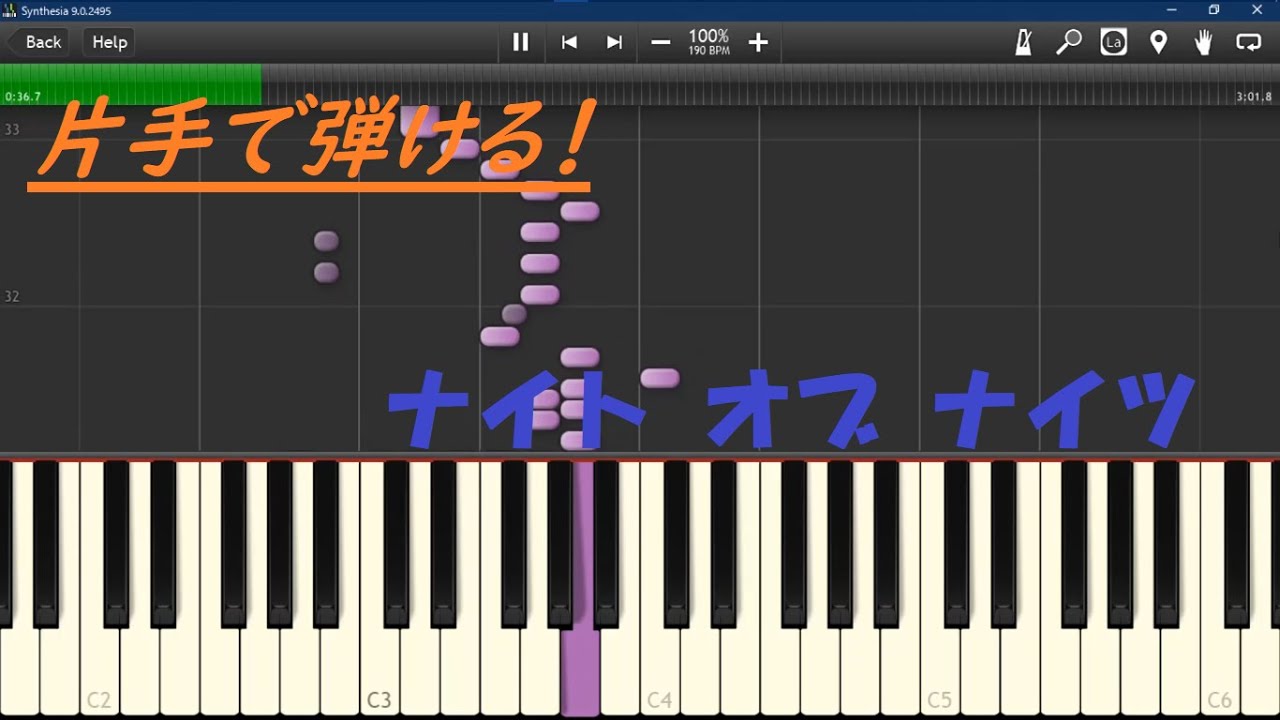The height and width of the screenshot is (720, 1280).
Task: Click the total time 3:01.8 label
Action: (x=1254, y=97)
